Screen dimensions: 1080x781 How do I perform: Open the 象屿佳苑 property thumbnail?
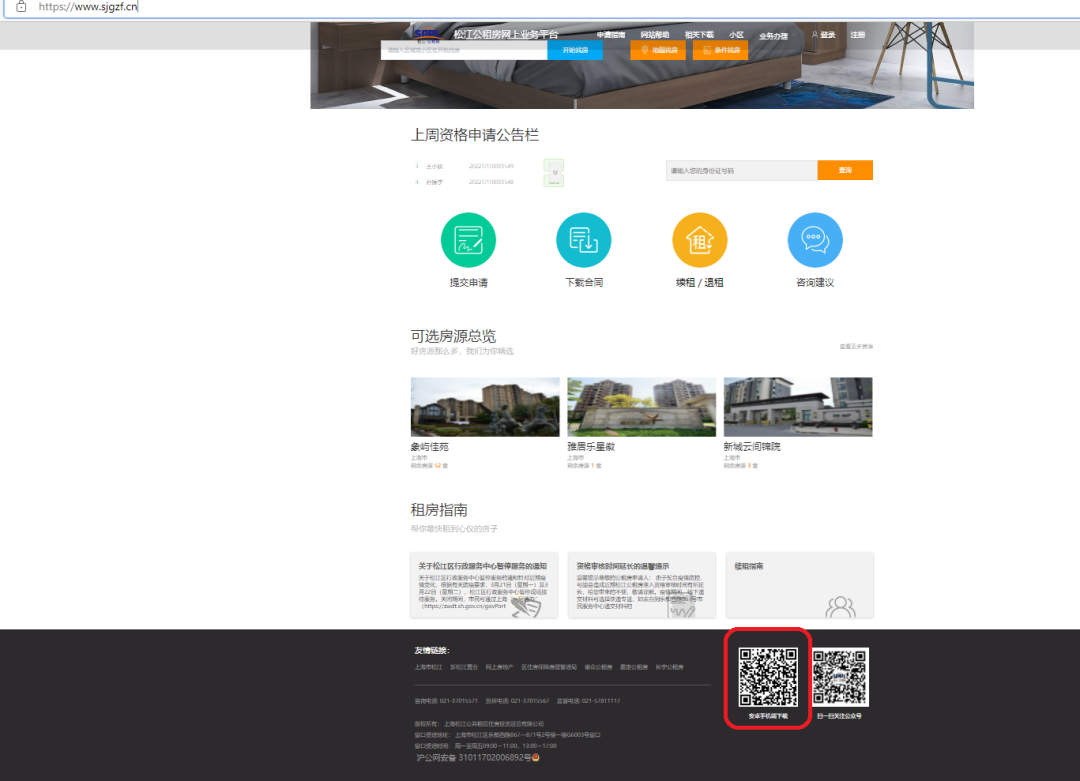pos(485,407)
